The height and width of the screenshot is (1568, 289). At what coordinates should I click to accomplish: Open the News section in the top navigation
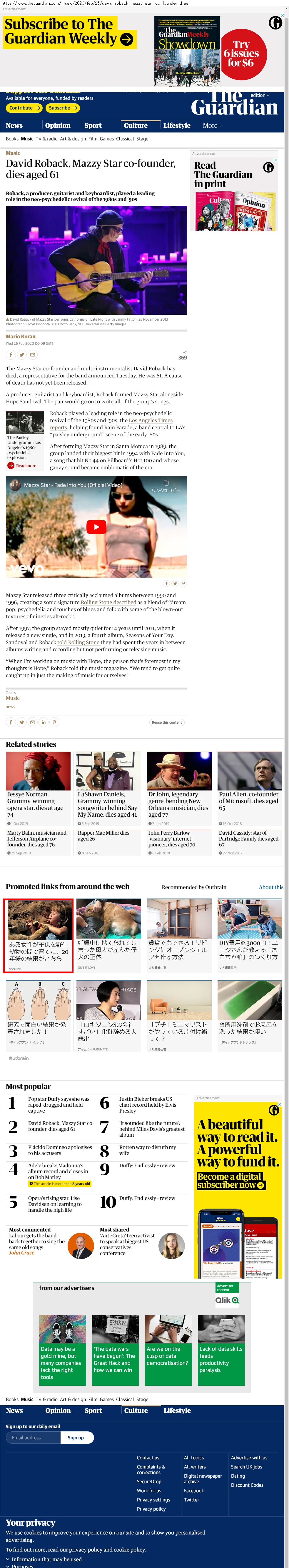point(15,125)
